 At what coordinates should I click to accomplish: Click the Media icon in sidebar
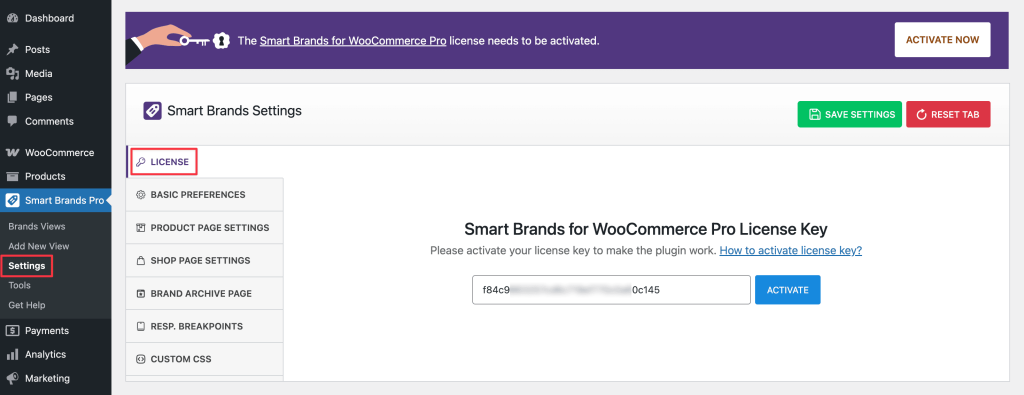point(12,74)
